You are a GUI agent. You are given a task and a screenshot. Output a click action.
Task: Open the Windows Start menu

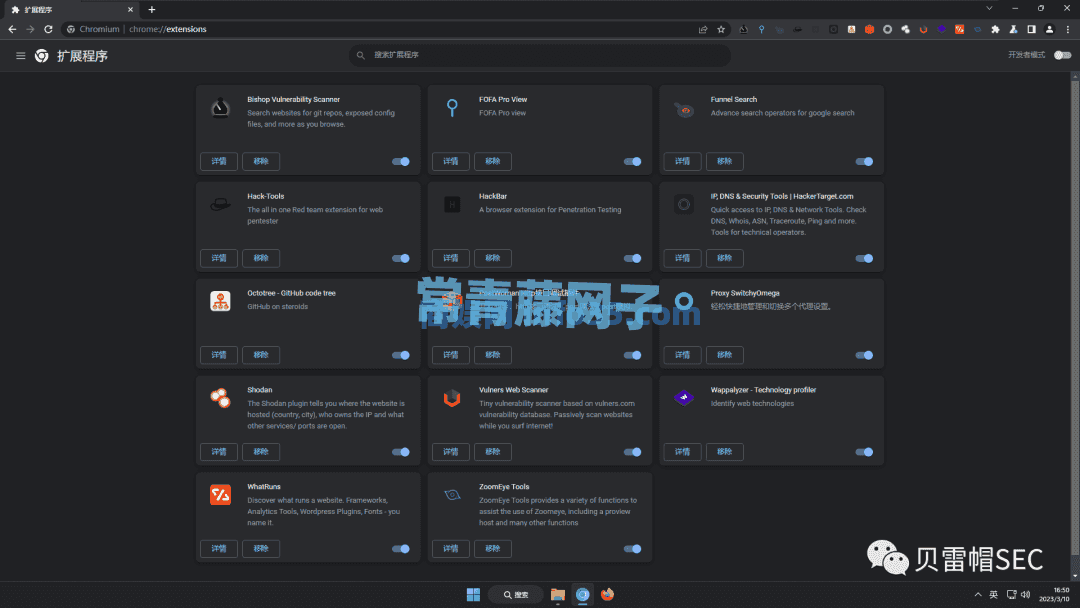(x=473, y=595)
